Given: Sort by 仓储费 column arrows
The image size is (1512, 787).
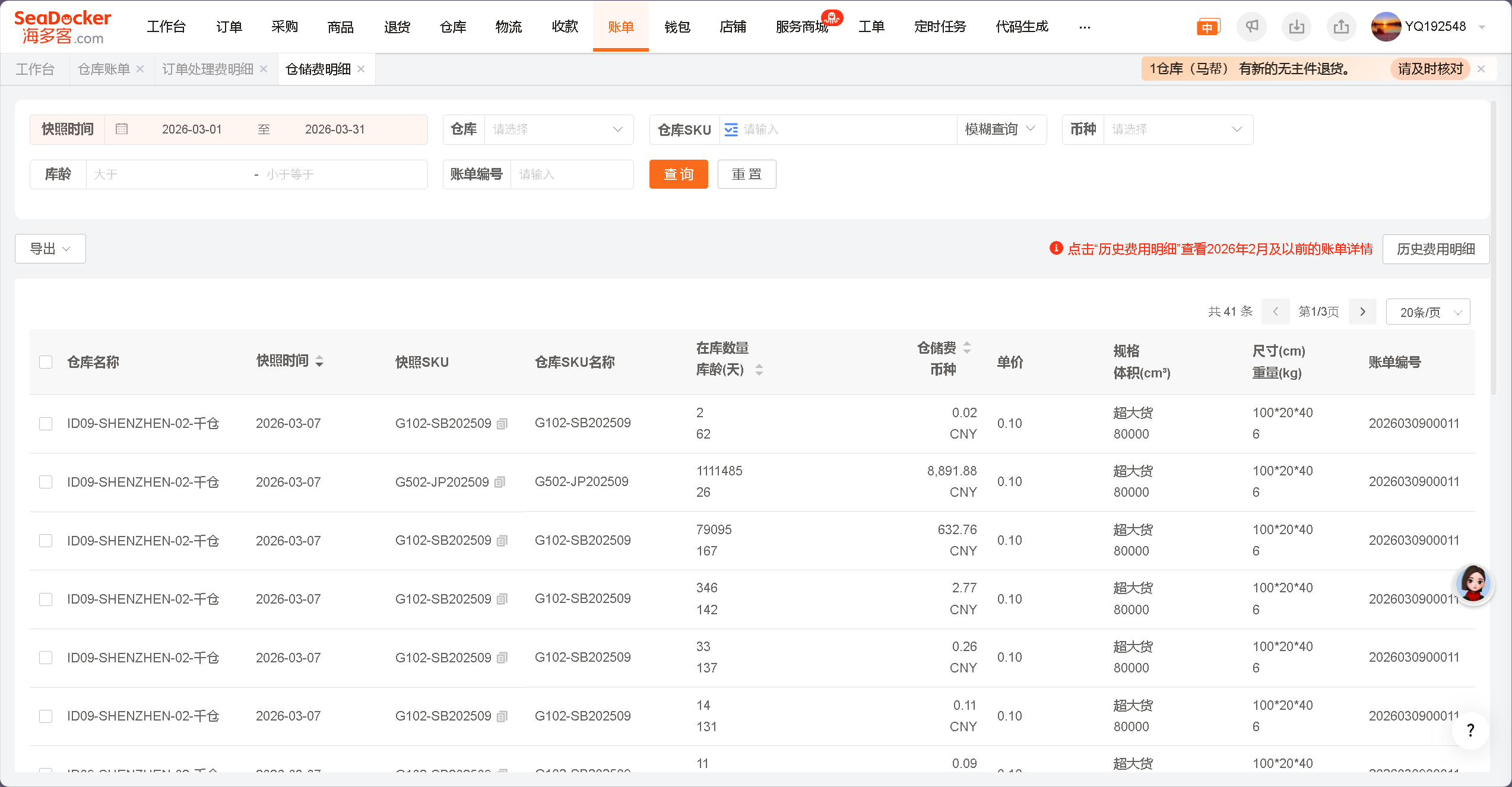Looking at the screenshot, I should pyautogui.click(x=967, y=348).
